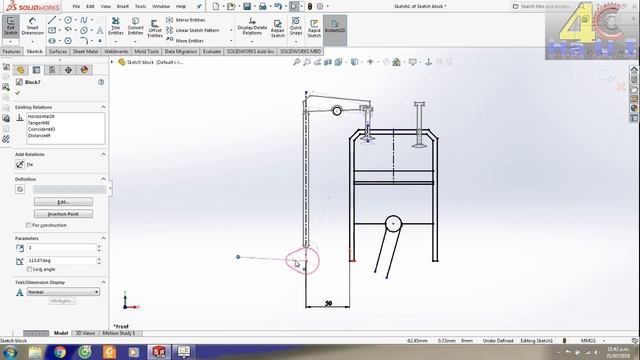
Task: Select the Sketch Text tool
Action: [100, 30]
